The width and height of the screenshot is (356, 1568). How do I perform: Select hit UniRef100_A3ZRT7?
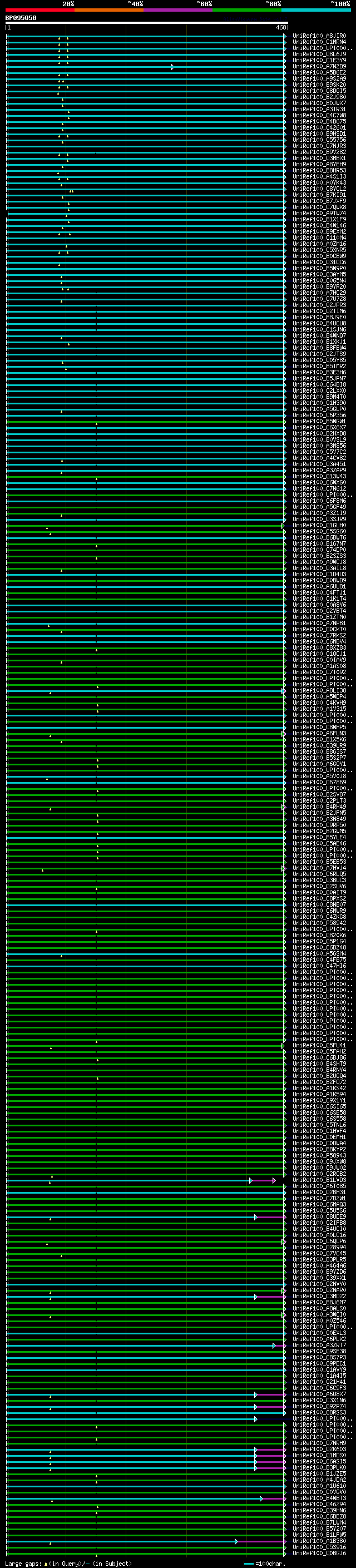[x=319, y=1345]
